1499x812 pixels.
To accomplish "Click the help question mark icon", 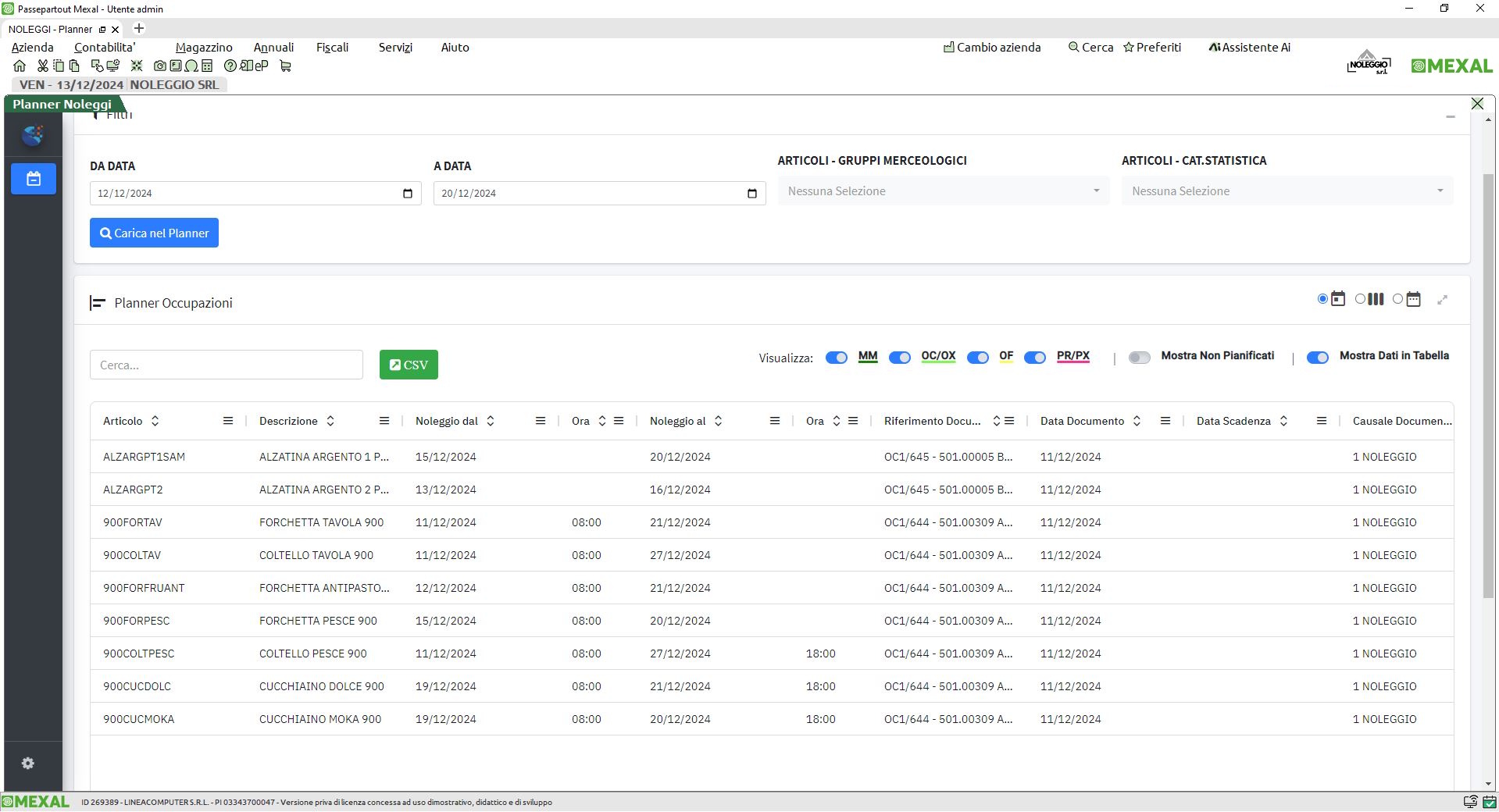I will pos(230,66).
